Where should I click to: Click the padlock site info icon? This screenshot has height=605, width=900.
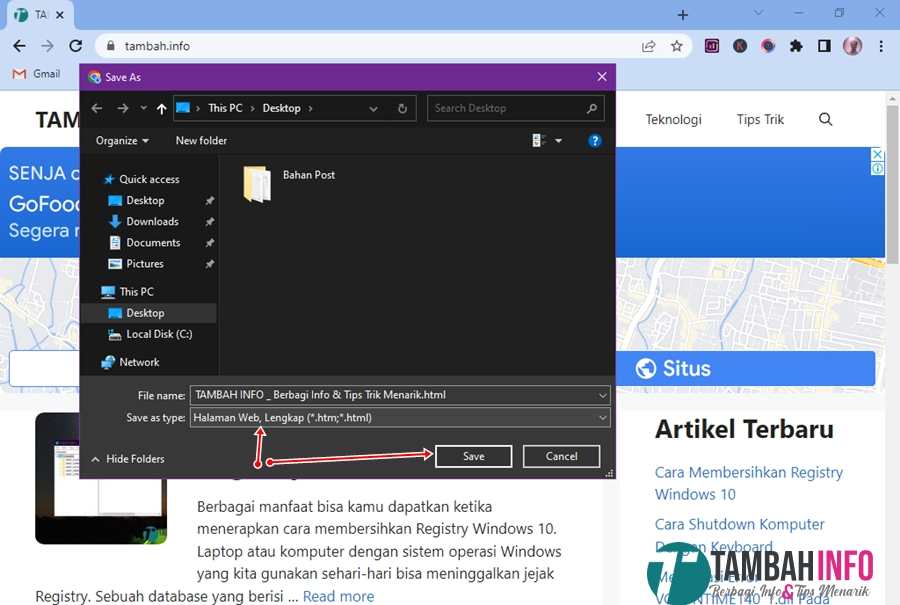pos(111,46)
